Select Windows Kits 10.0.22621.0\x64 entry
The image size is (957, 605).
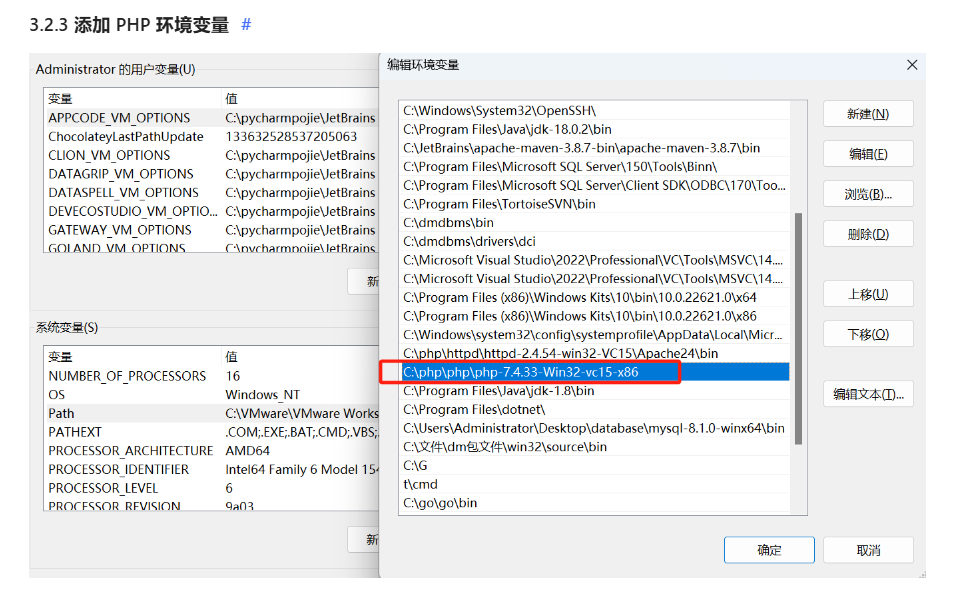(x=595, y=297)
